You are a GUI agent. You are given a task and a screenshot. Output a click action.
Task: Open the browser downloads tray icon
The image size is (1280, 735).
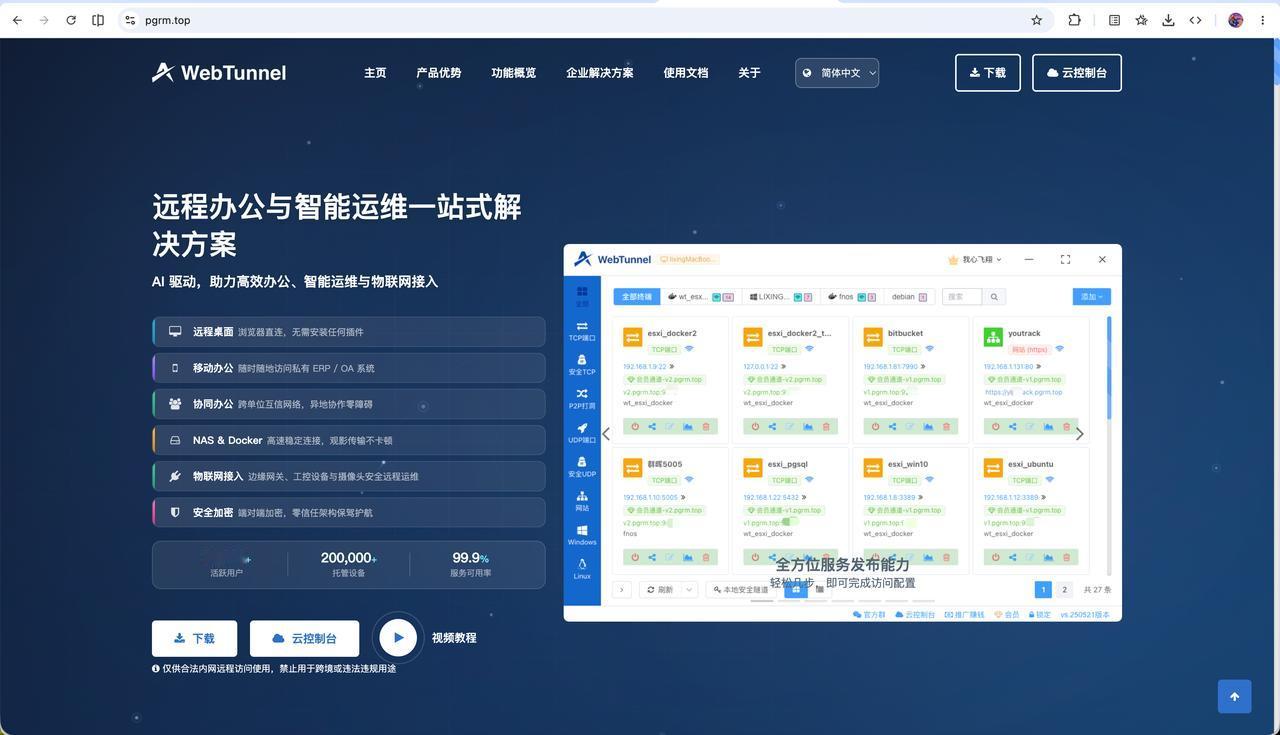1168,20
